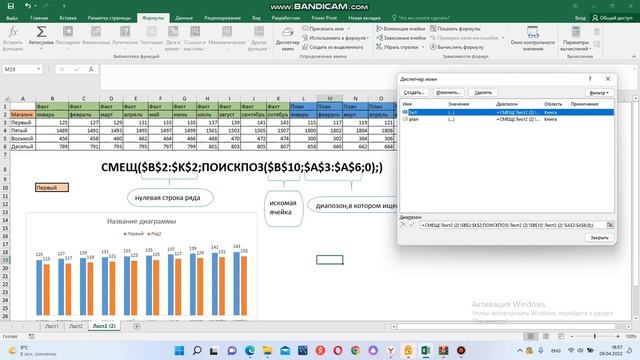Screen dimensions: 640x360
Task: Open the Logical functions library icon
Action: [125, 32]
